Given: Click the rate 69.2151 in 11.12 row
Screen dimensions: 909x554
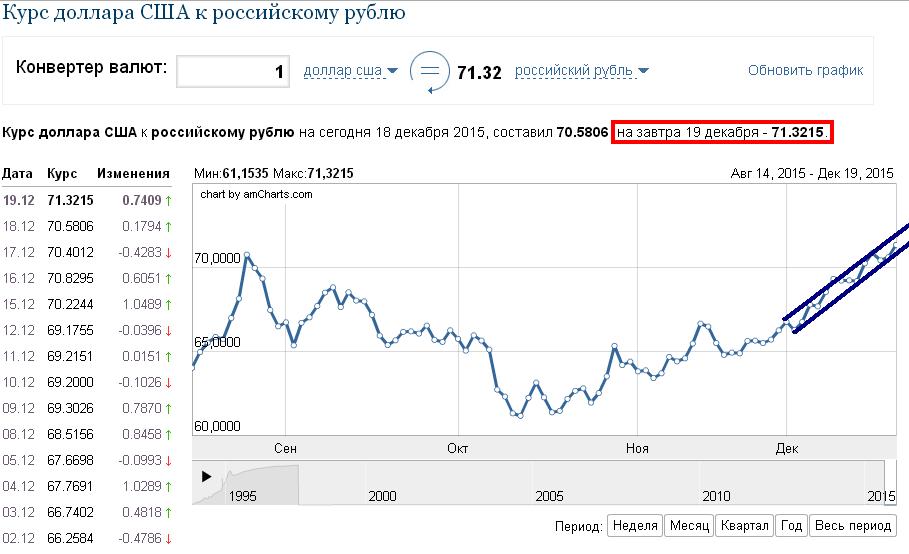Looking at the screenshot, I should coord(70,356).
